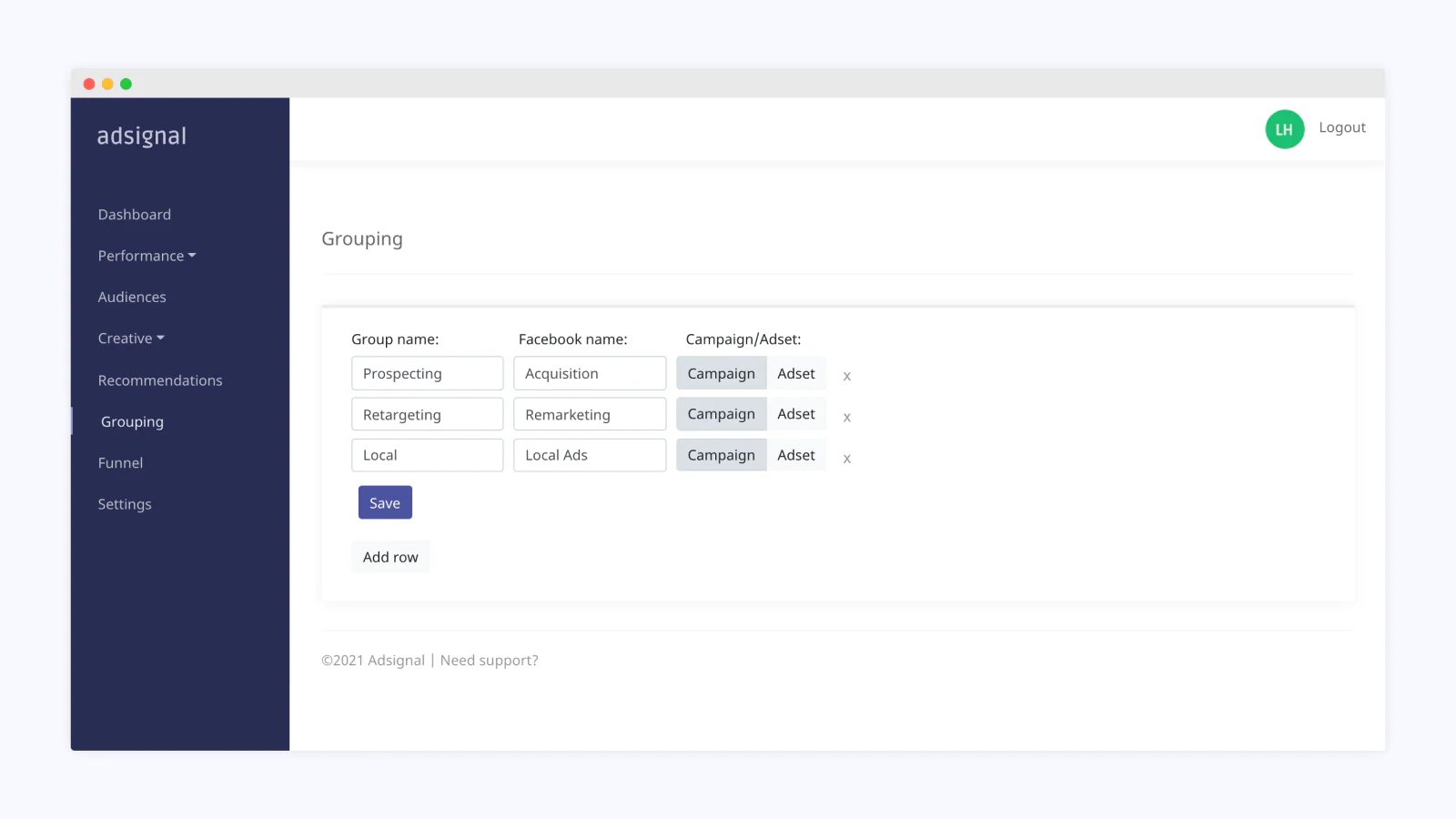Edit the Local Ads Facebook name field
Image resolution: width=1456 pixels, height=819 pixels.
590,455
